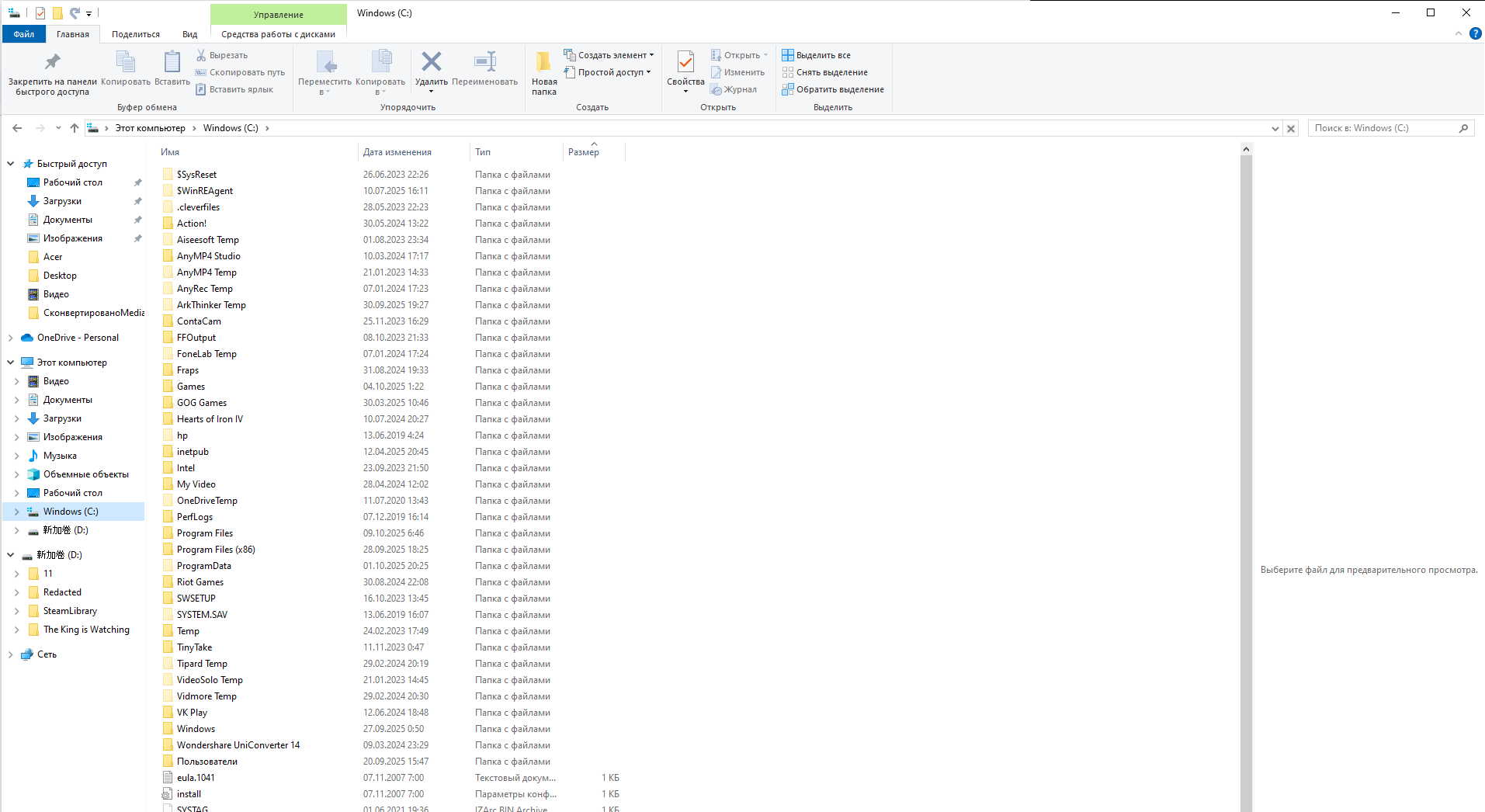The width and height of the screenshot is (1485, 812).
Task: Select the Вырезать scissors command
Action: coord(222,55)
